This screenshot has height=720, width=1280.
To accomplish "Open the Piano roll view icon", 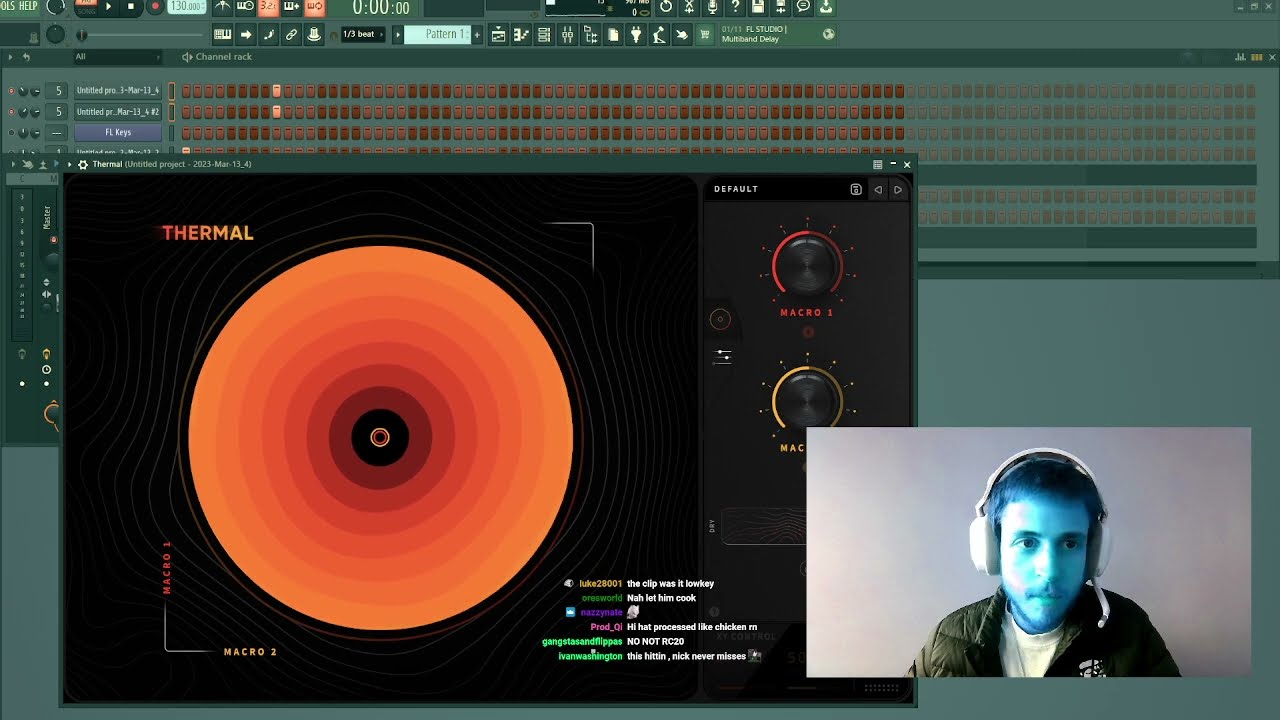I will point(521,34).
